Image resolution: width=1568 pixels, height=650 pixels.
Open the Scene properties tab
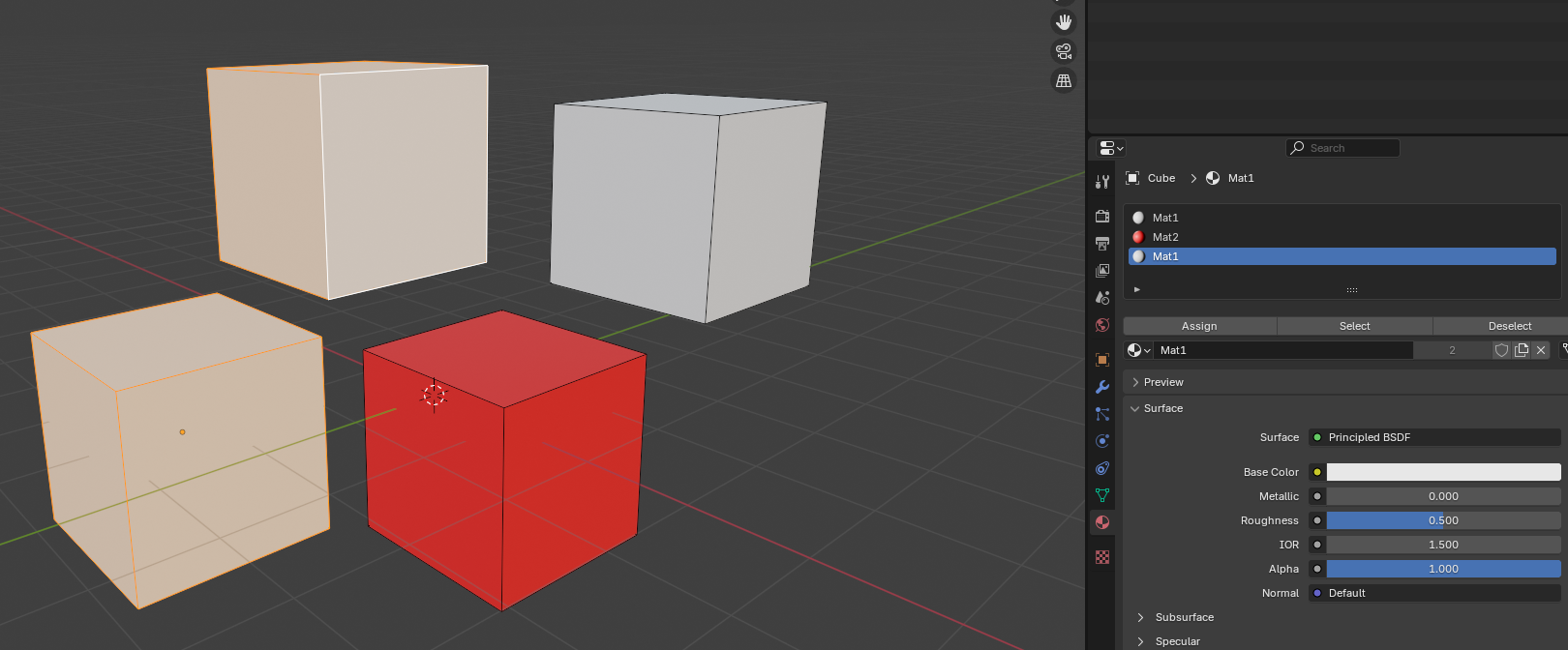(x=1102, y=298)
